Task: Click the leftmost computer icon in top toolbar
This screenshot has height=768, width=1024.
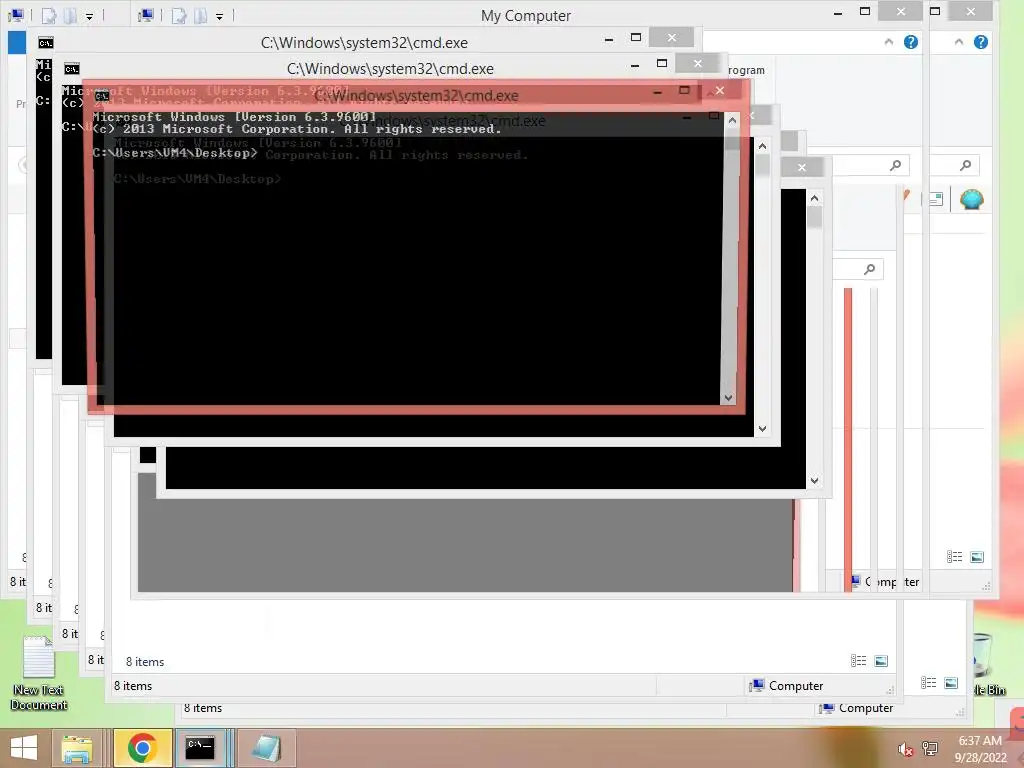Action: coord(16,15)
